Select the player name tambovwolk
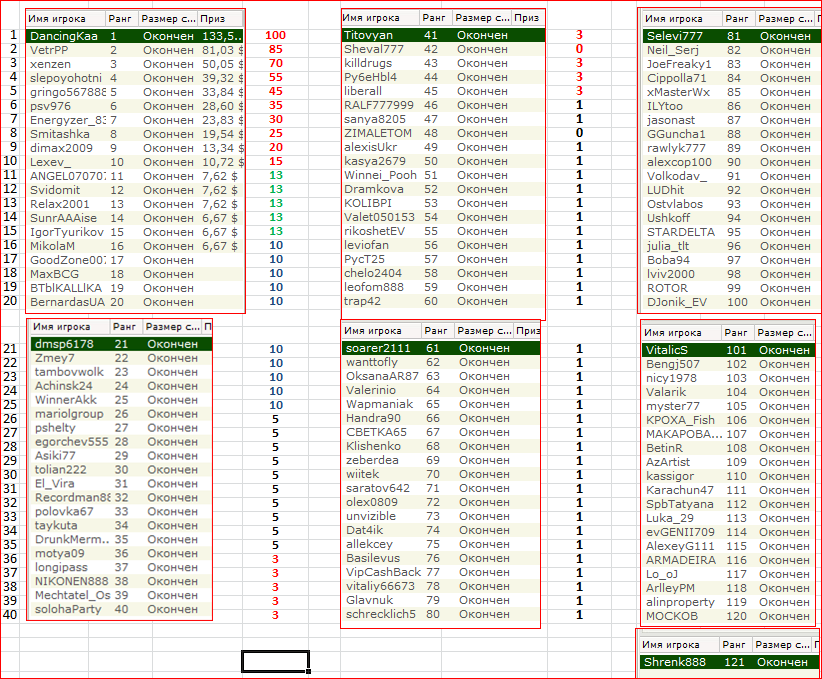Image resolution: width=822 pixels, height=679 pixels. (x=69, y=372)
